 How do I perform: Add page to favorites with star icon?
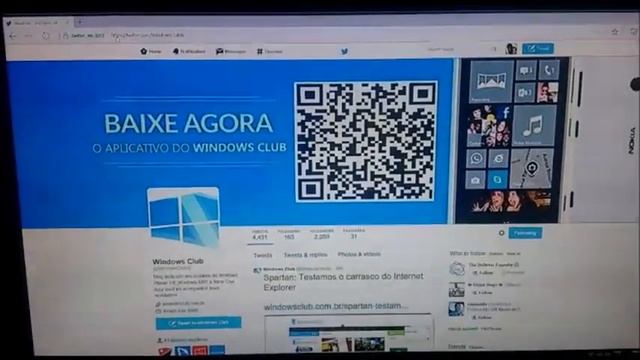point(615,32)
